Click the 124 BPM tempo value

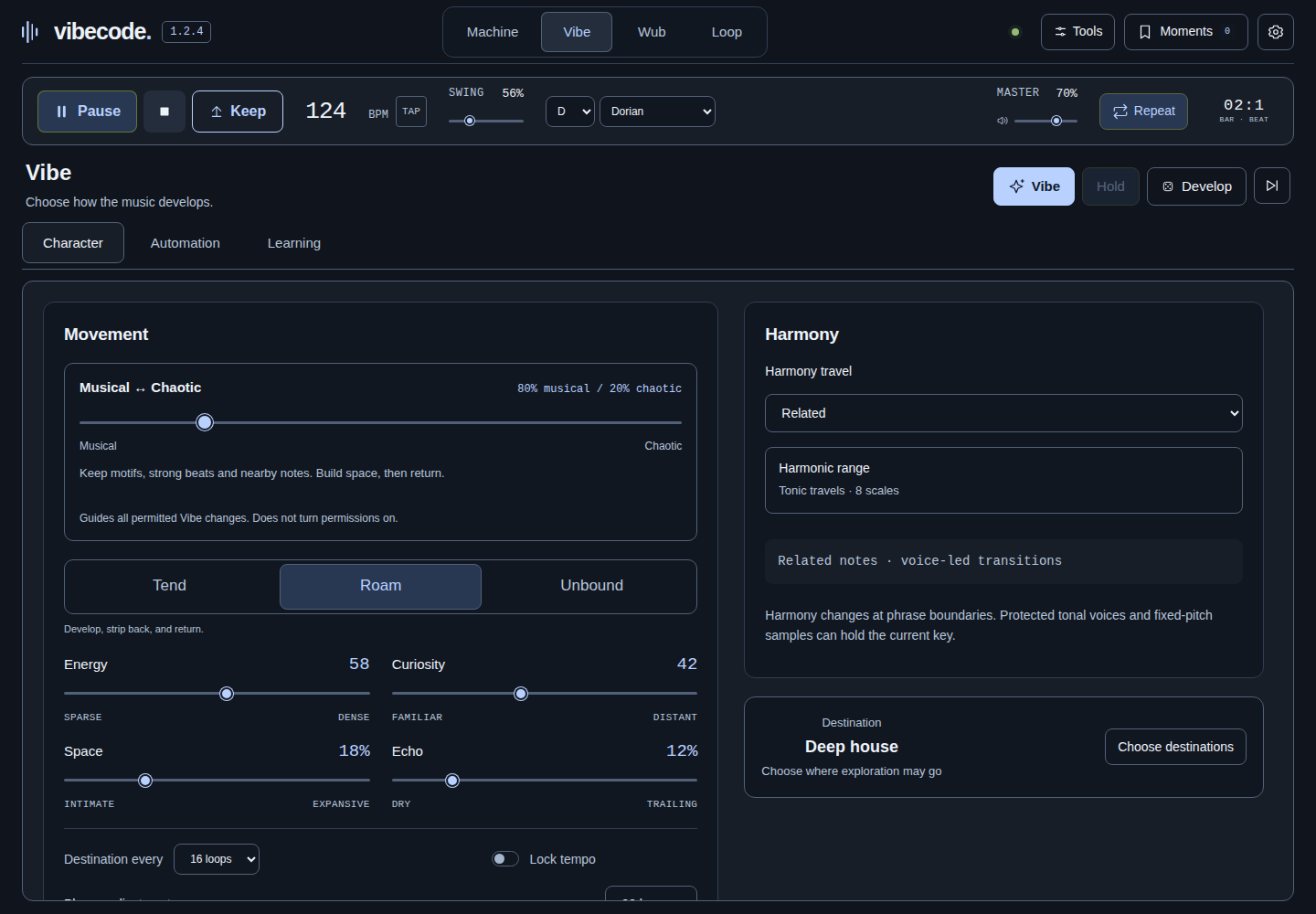(325, 111)
